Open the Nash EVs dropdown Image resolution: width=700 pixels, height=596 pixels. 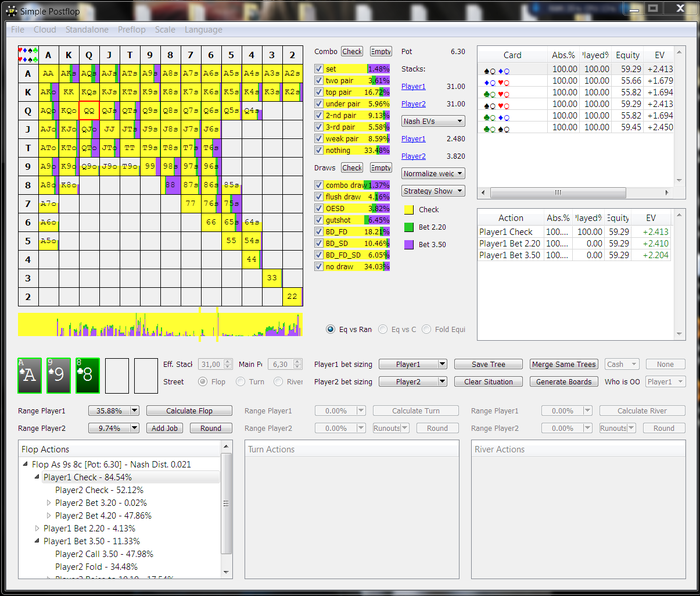432,121
